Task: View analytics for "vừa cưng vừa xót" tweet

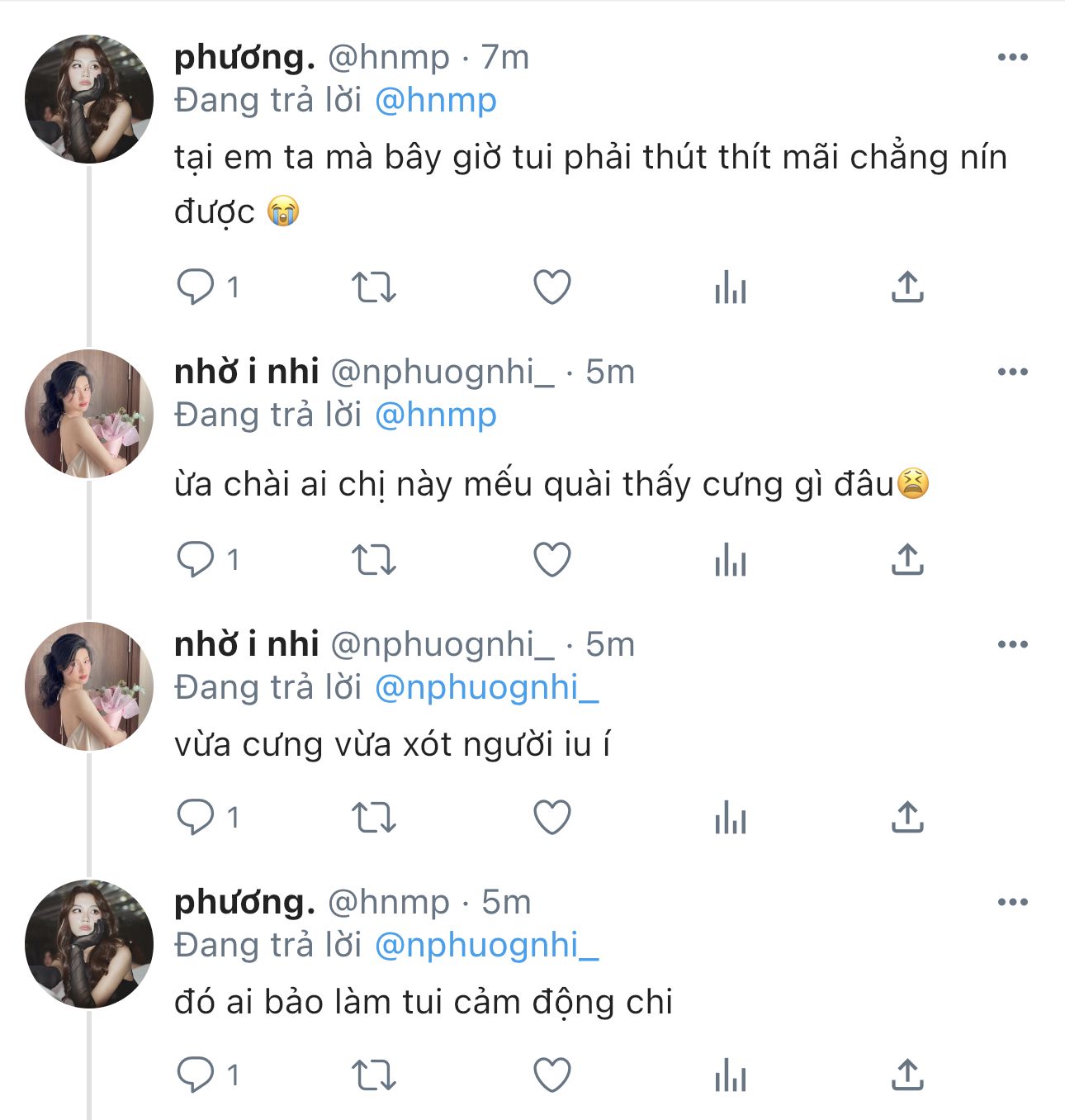Action: coord(731,818)
